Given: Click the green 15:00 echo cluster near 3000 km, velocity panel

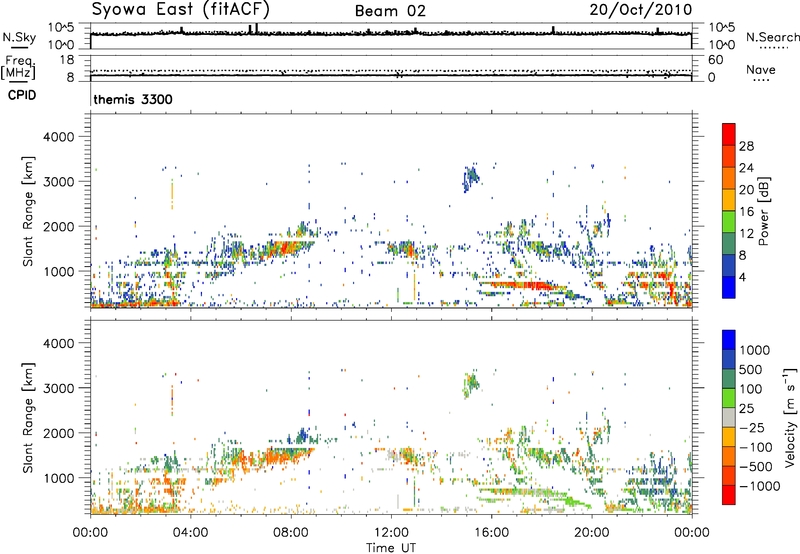Looking at the screenshot, I should click(470, 385).
